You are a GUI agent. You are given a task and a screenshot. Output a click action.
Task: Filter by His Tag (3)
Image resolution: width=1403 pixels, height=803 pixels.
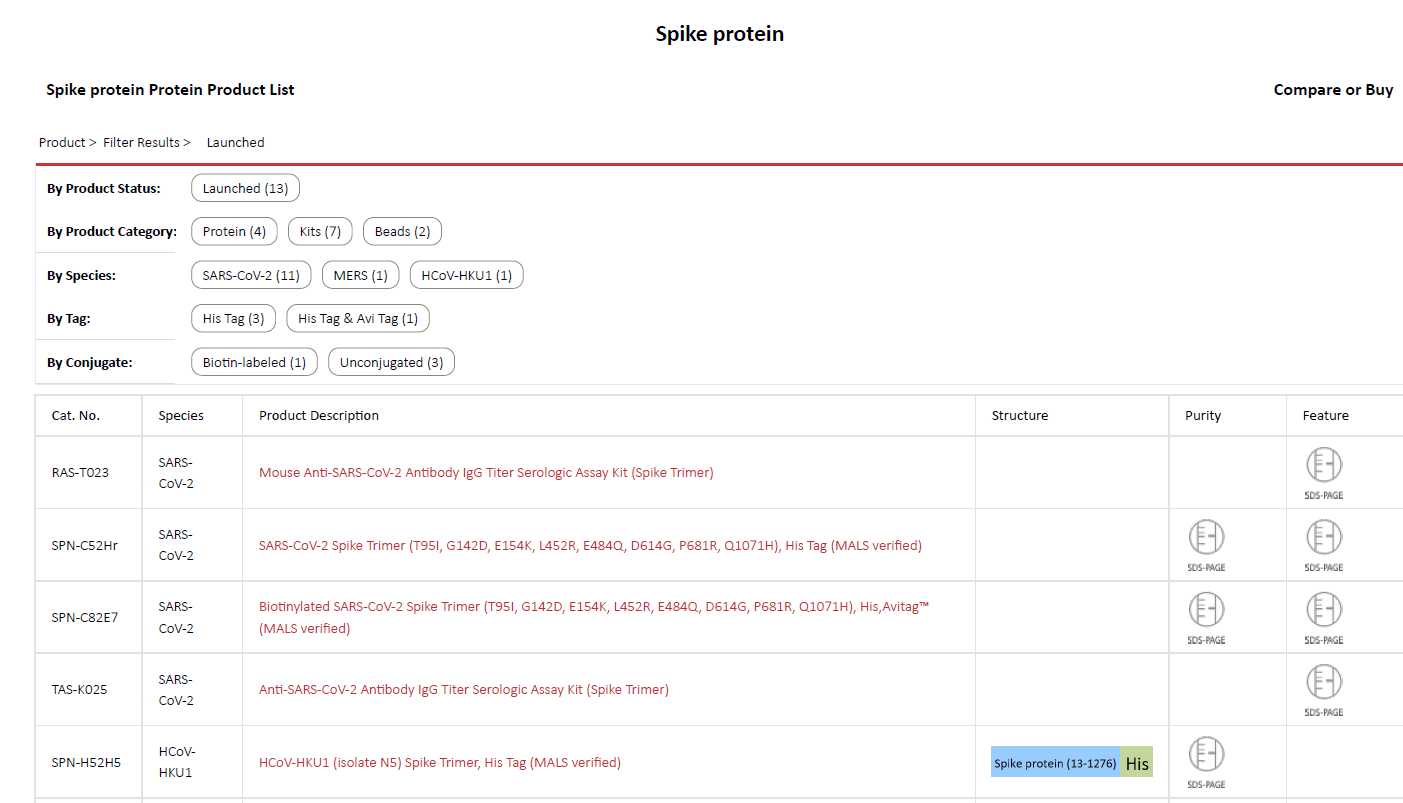coord(233,318)
